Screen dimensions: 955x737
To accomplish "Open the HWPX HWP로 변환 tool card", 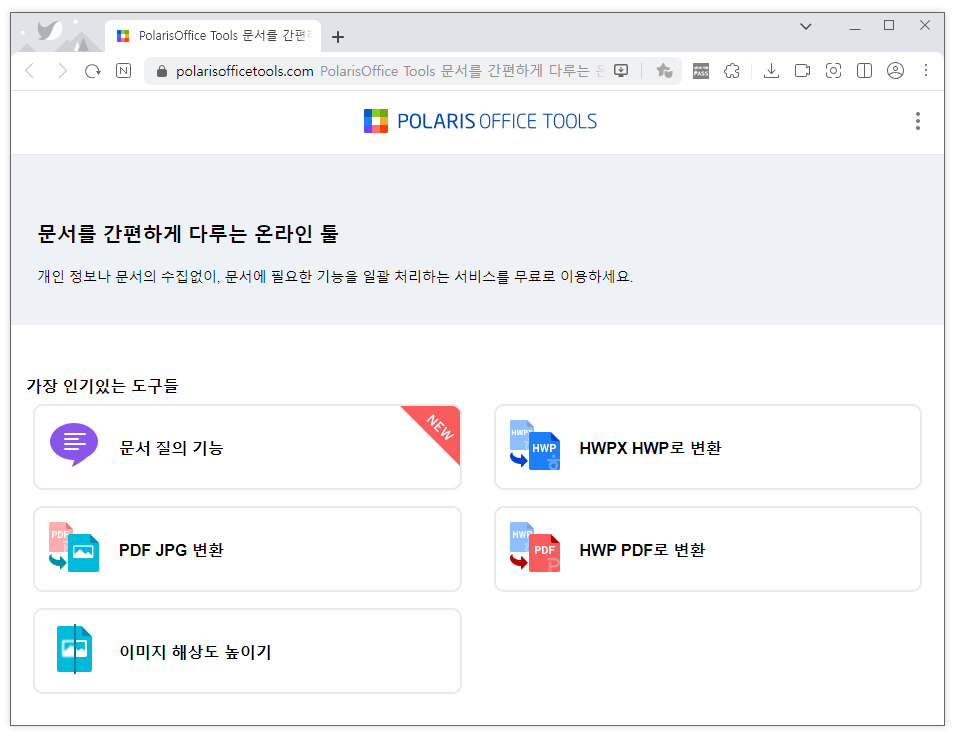I will click(x=708, y=447).
